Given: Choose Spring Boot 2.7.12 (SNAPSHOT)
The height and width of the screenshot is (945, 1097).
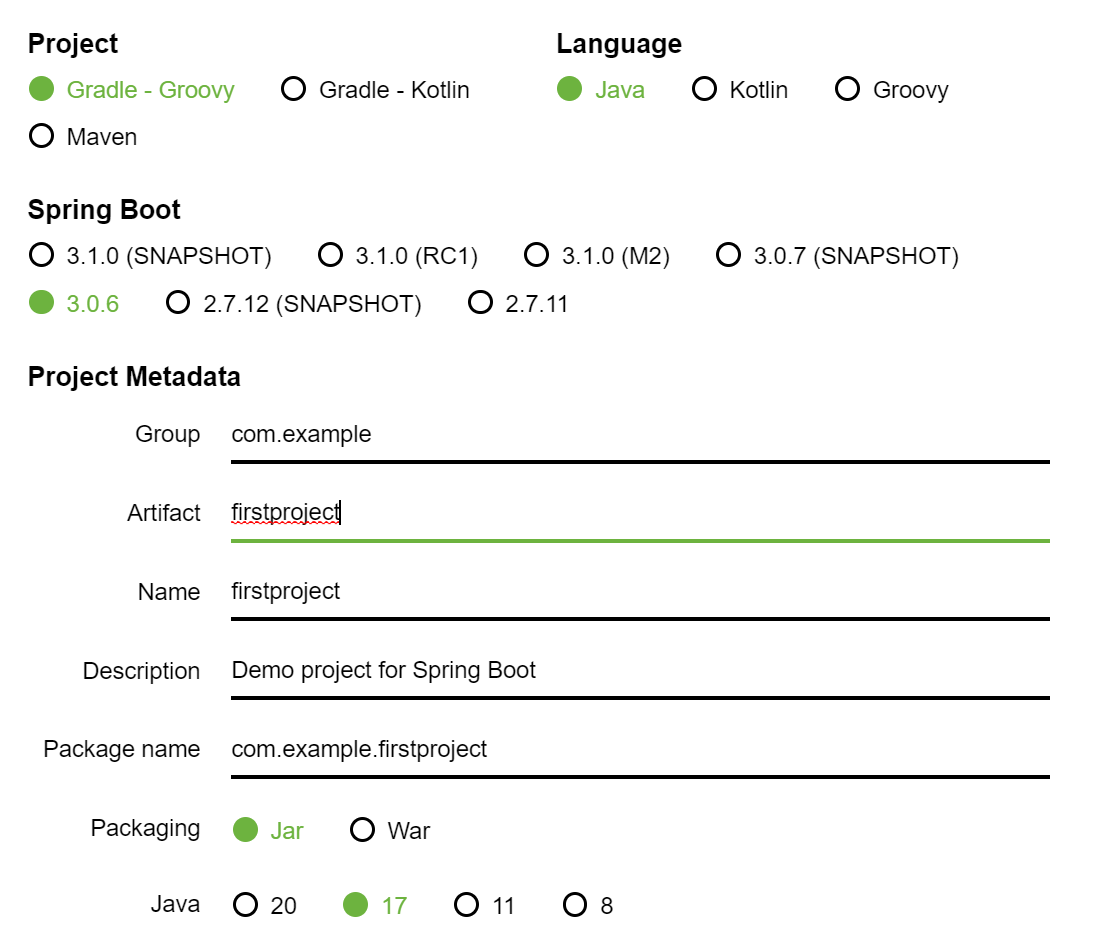Looking at the screenshot, I should pos(178,303).
